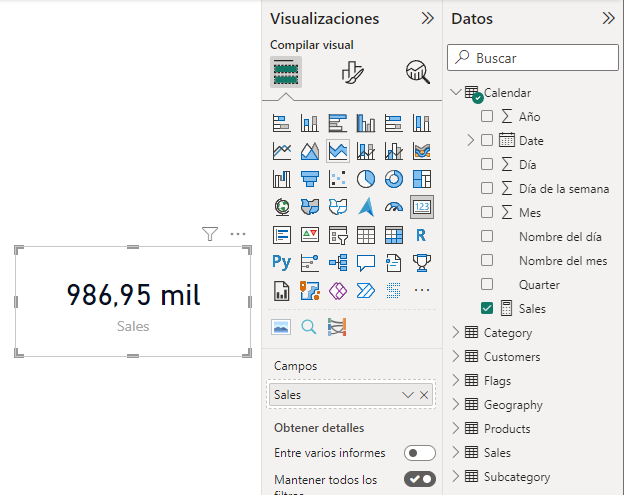Collapse the Visualizaciones pane

427,18
